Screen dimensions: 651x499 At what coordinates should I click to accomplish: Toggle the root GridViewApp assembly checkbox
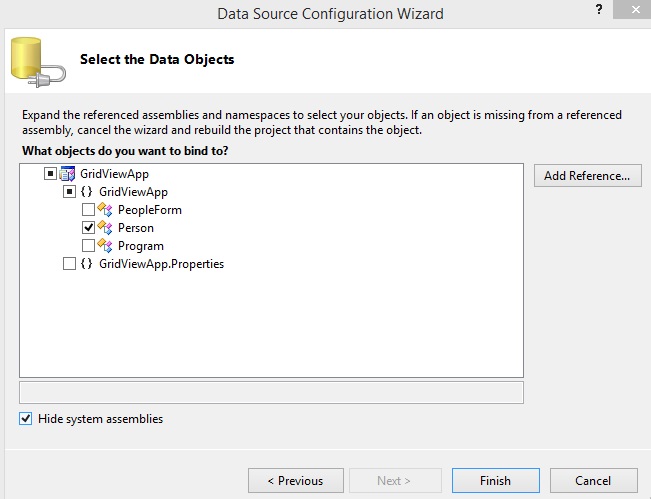point(50,174)
